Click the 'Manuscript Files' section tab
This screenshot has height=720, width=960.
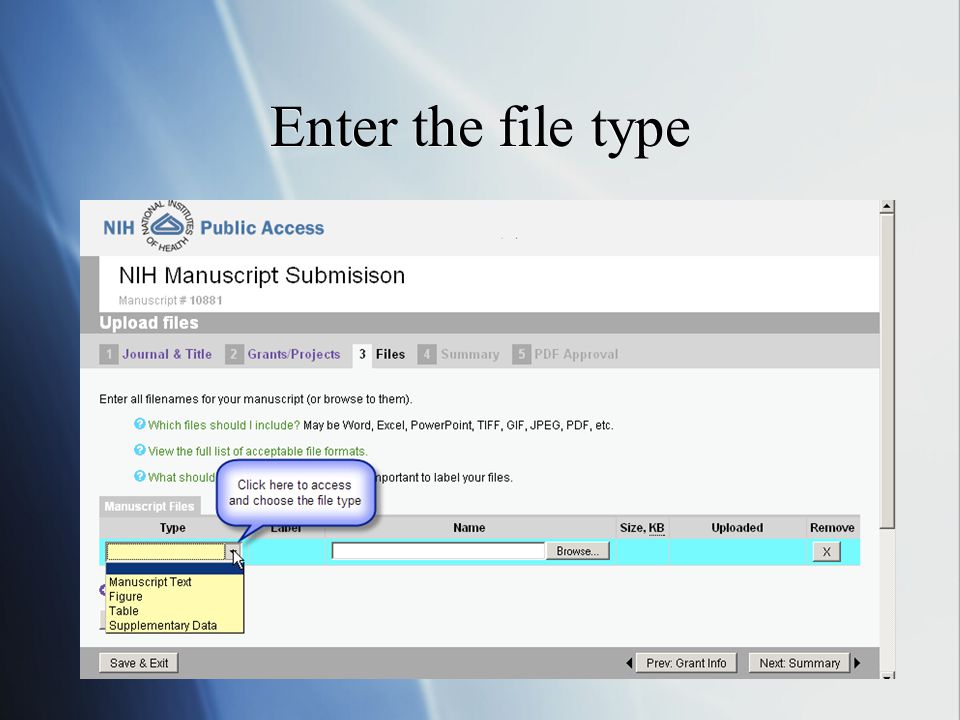tap(149, 506)
